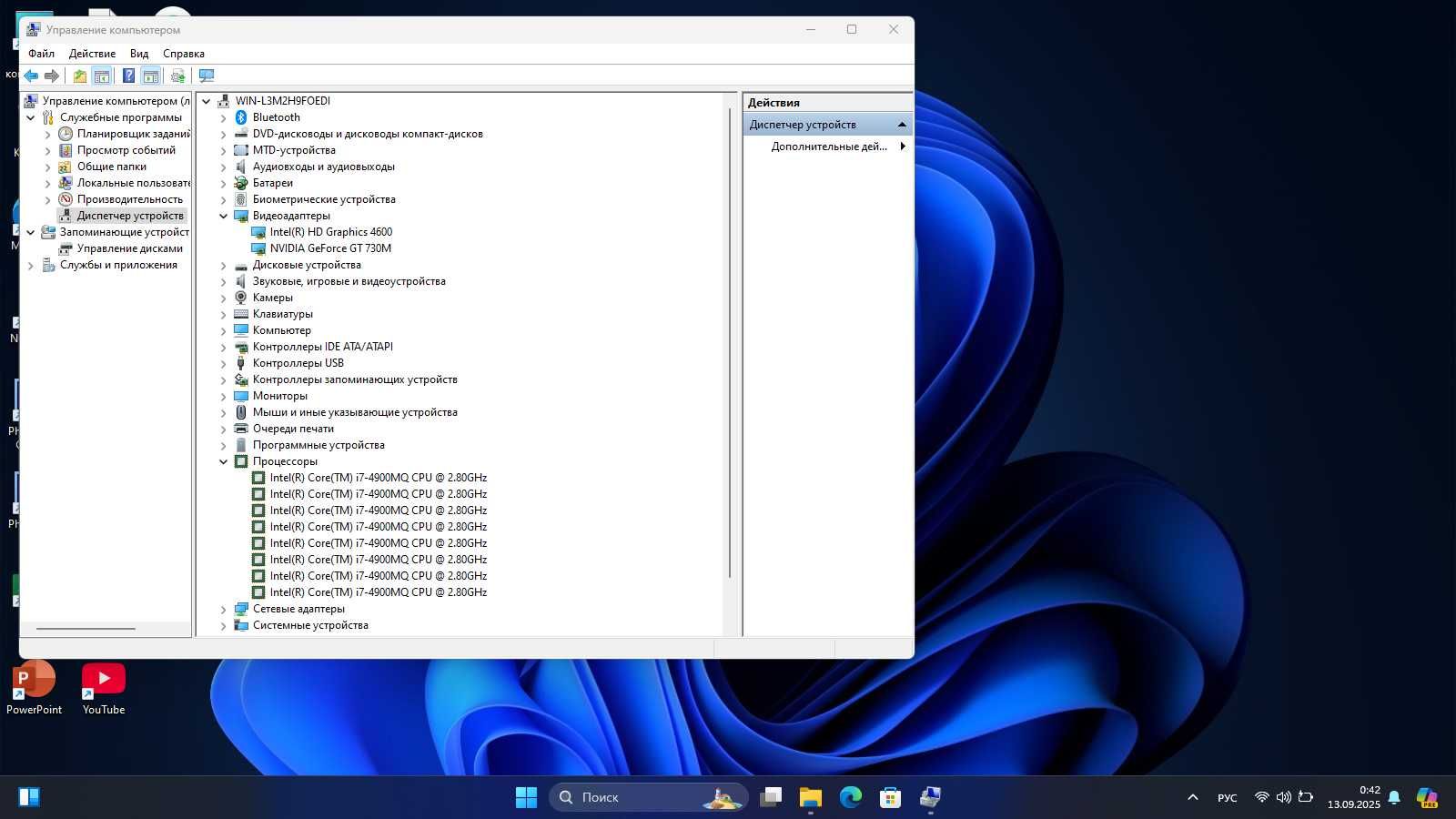Toggle the console tree pane toolbar icon
Viewport: 1456px width, 819px height.
102,76
